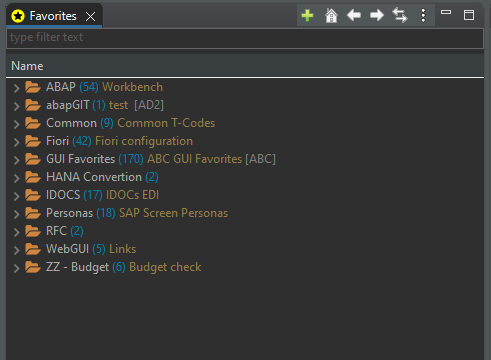
Task: Close the Favorites tab
Action: click(90, 16)
